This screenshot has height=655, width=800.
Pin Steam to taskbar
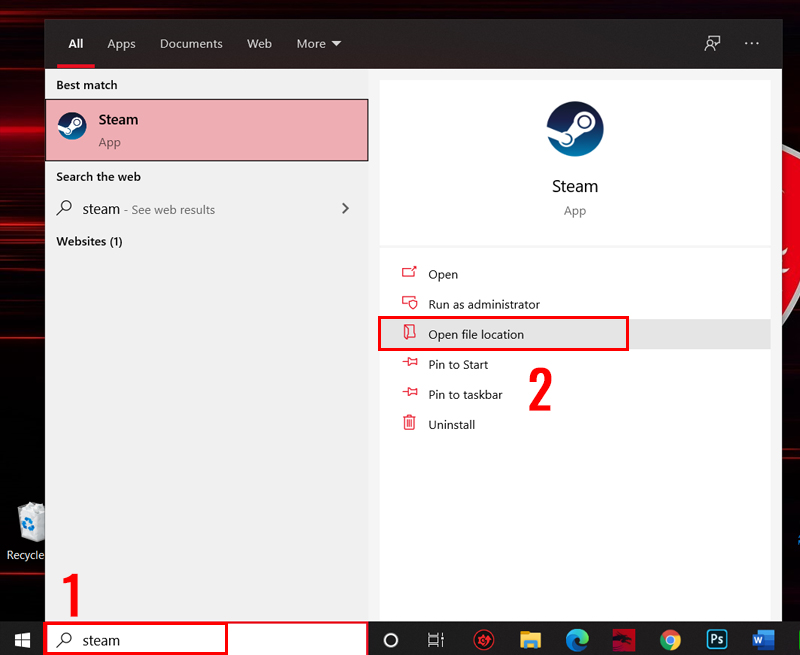coord(465,395)
